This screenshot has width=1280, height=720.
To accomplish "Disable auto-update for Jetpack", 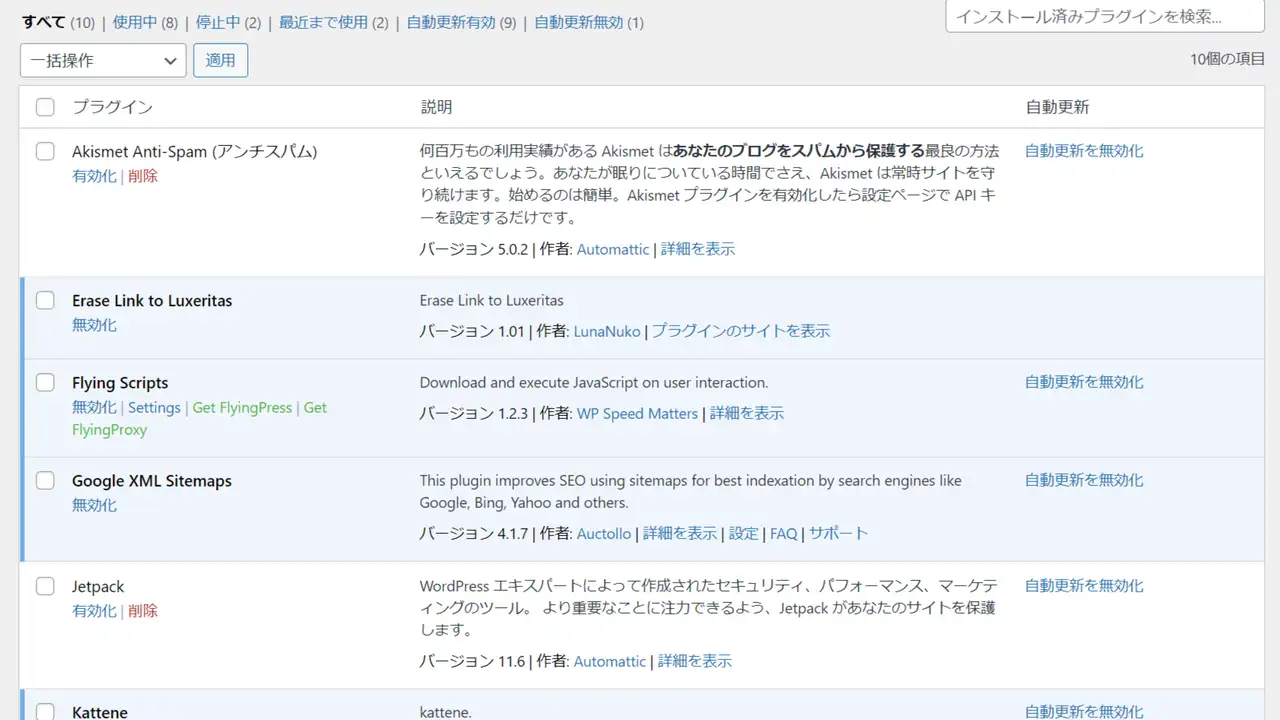I will click(1084, 586).
